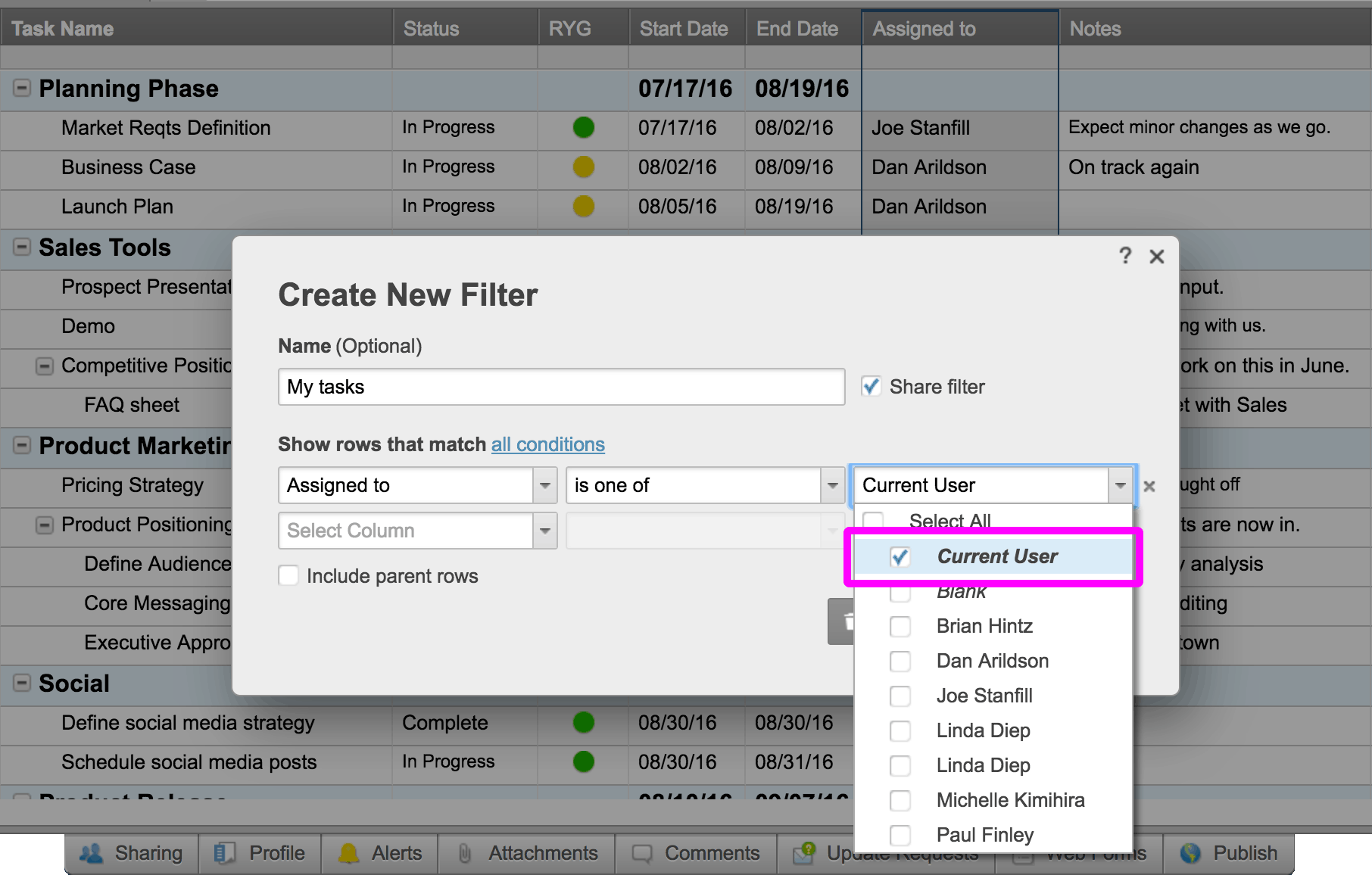The height and width of the screenshot is (875, 1372).
Task: Expand the Select Column dropdown
Action: click(544, 531)
